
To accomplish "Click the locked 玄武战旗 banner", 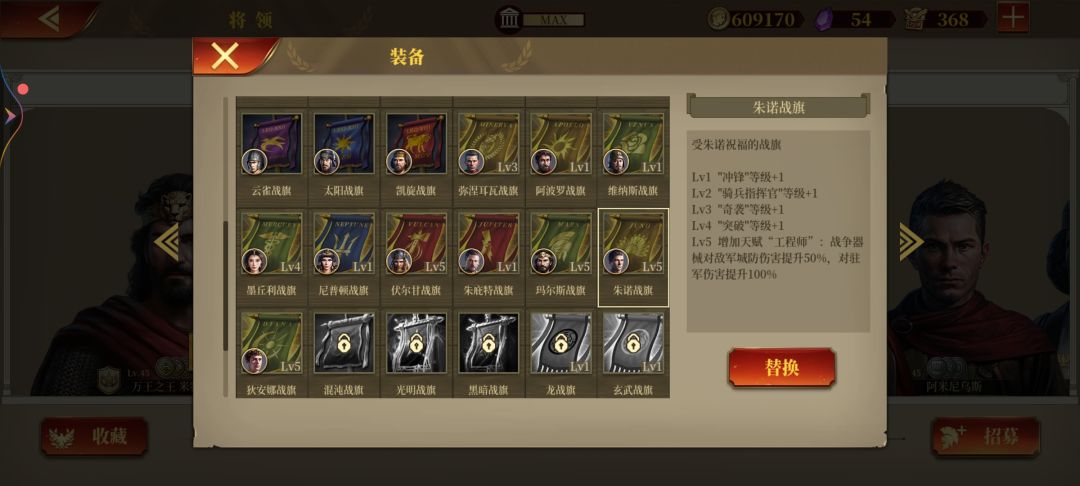I will coord(633,344).
